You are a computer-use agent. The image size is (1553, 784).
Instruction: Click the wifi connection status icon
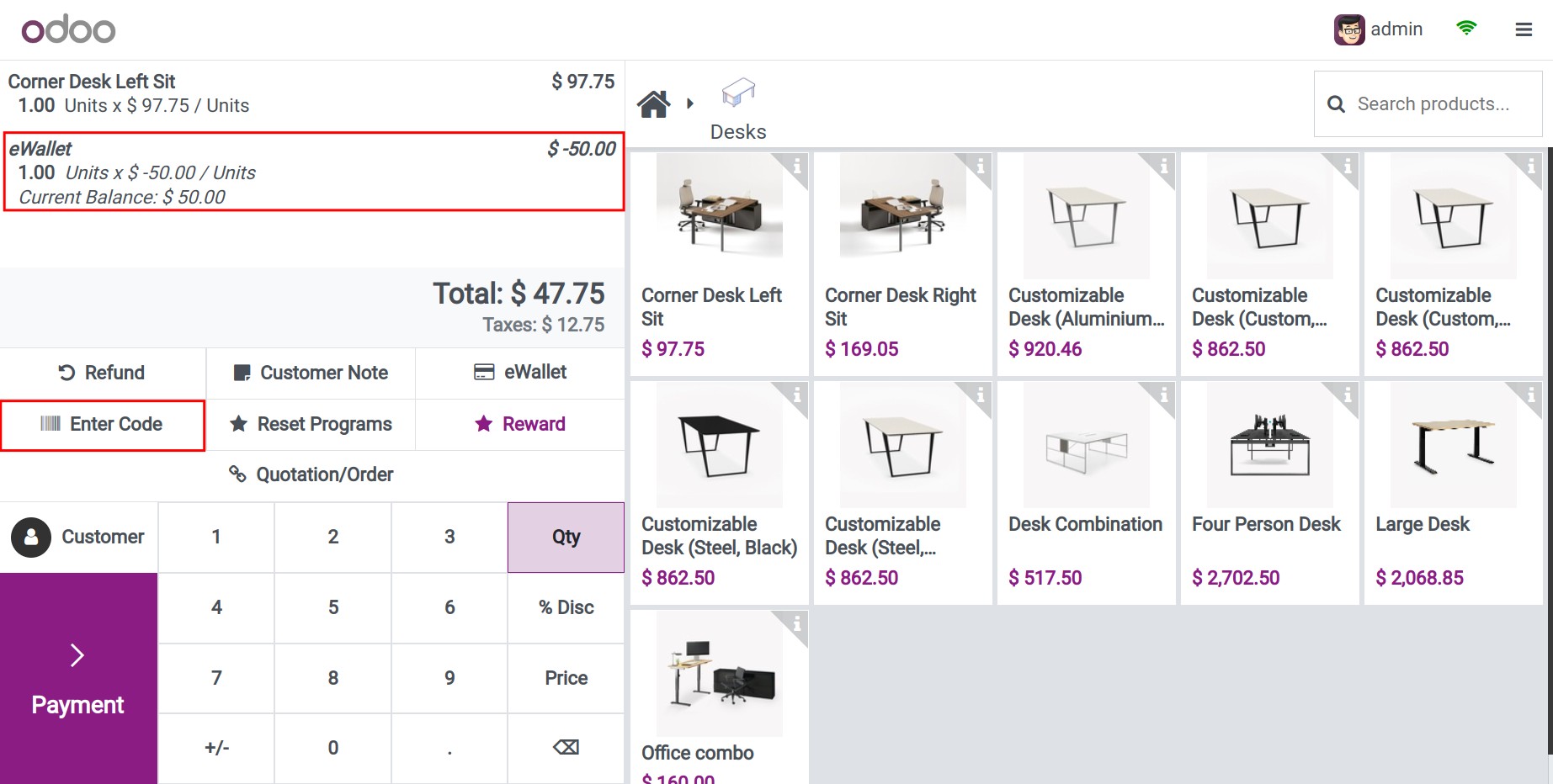click(x=1466, y=29)
